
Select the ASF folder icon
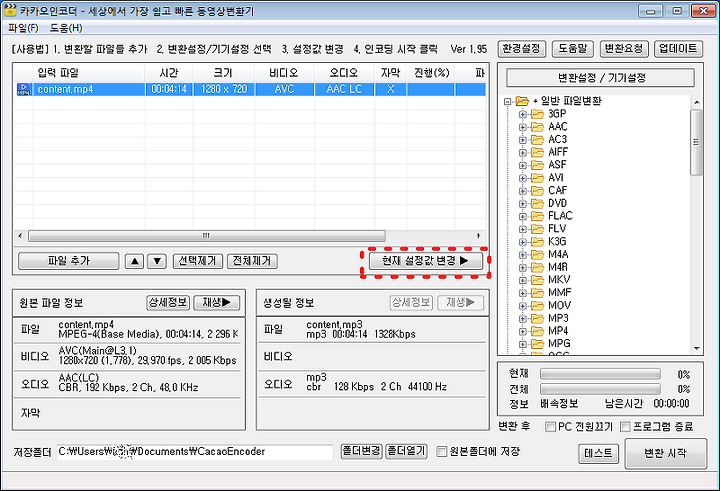click(x=537, y=165)
